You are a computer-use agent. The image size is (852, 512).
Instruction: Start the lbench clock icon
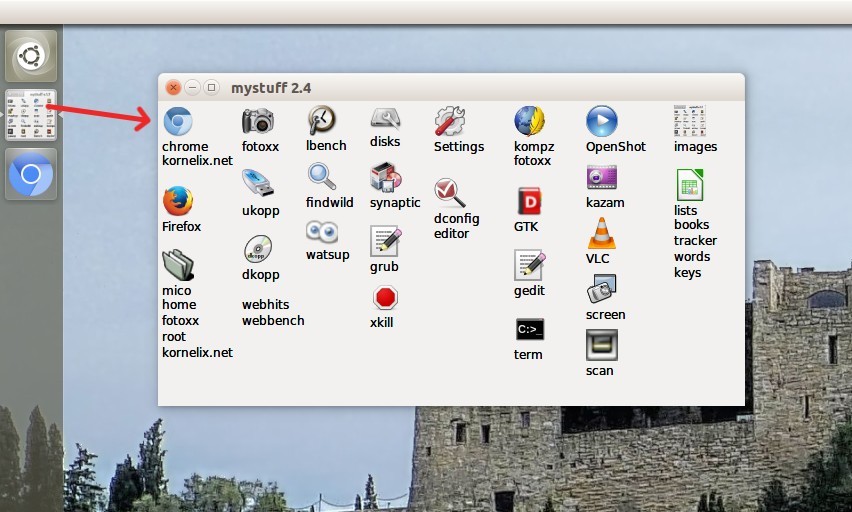coord(322,120)
